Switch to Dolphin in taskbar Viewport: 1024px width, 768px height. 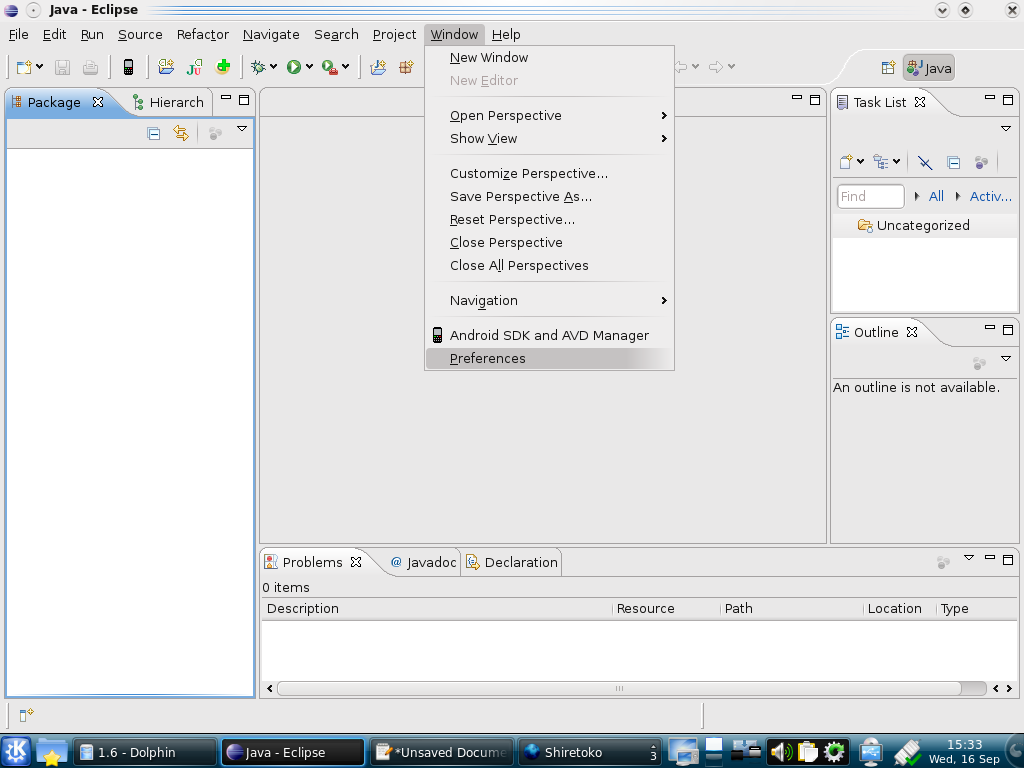(x=144, y=752)
